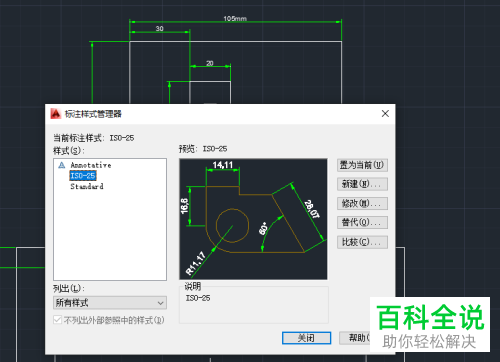Click the Set Current (置为当前) button
The height and width of the screenshot is (362, 500).
click(362, 165)
